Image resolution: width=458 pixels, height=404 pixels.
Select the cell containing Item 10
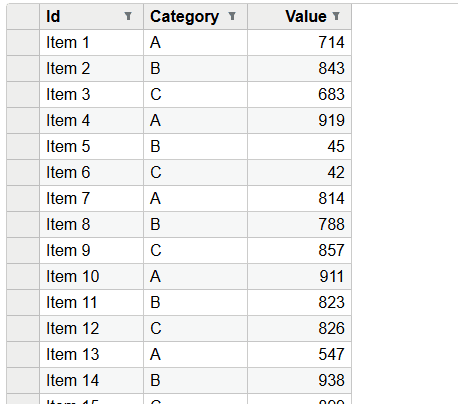coord(92,276)
